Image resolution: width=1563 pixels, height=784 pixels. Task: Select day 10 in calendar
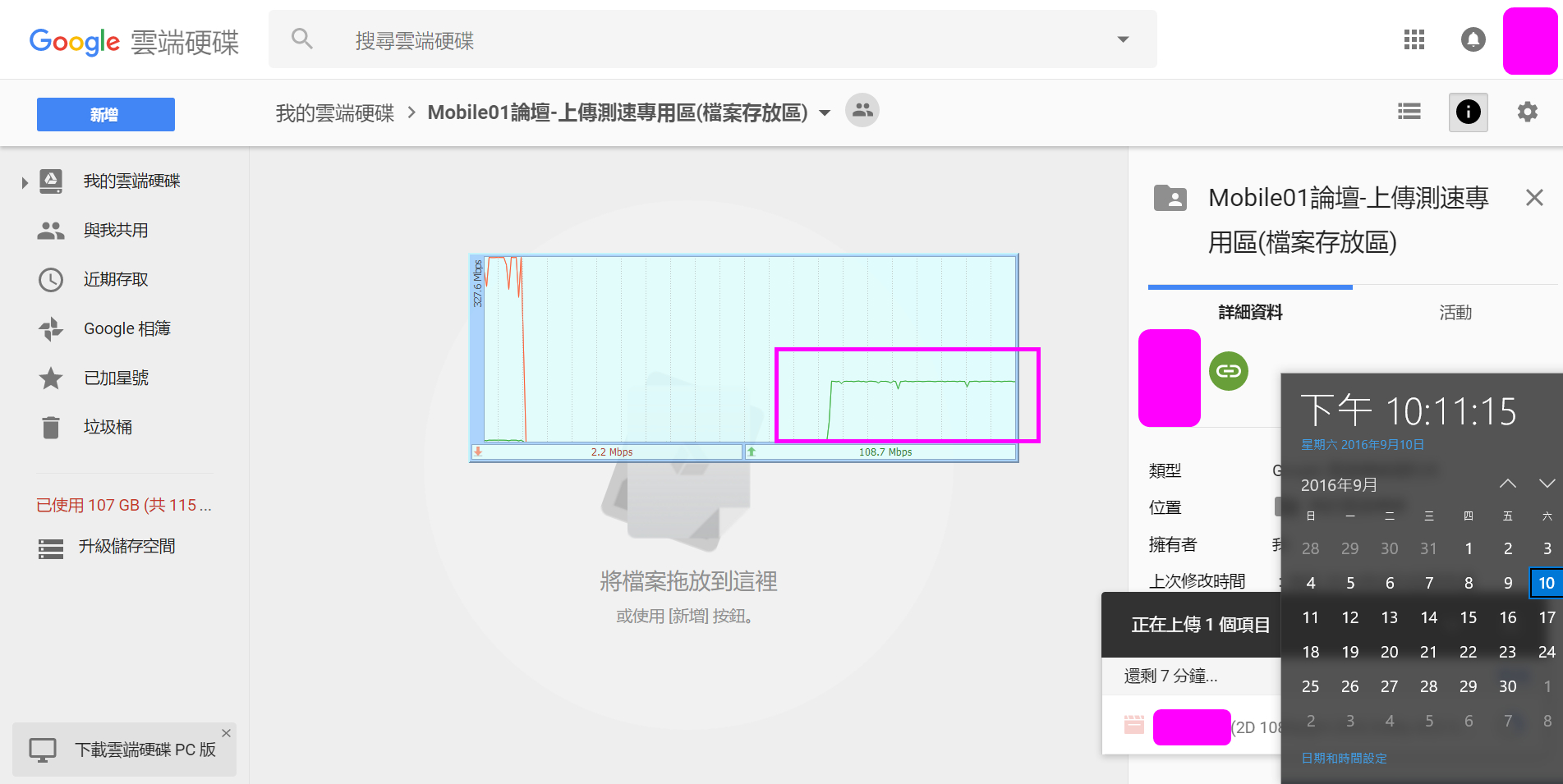1547,583
